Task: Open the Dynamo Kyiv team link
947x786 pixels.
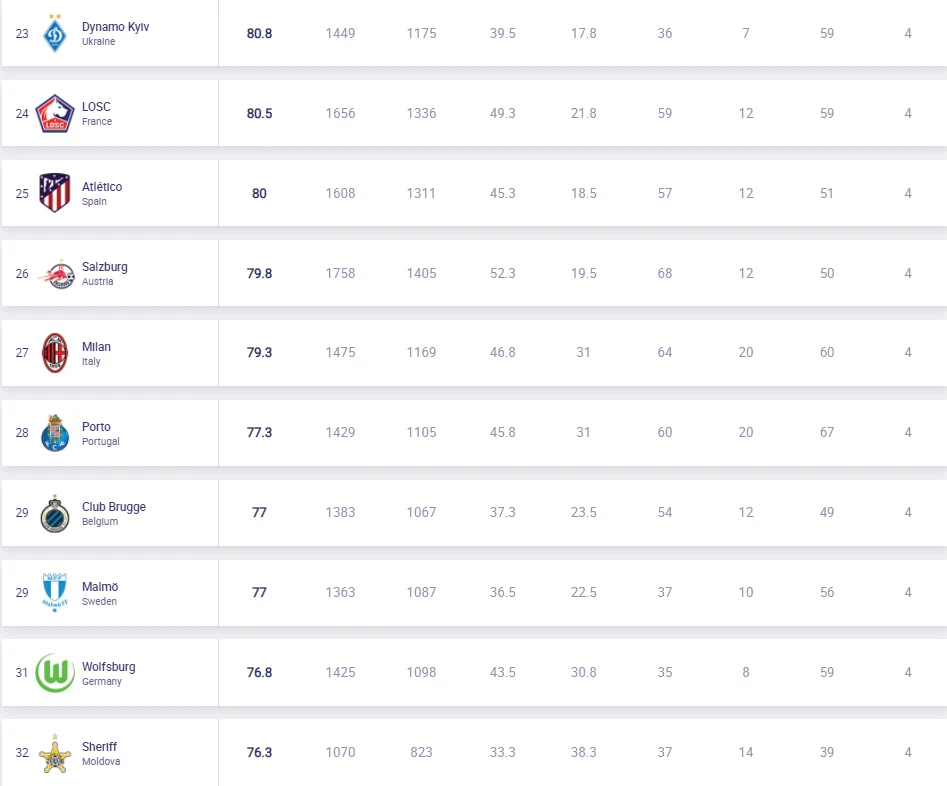Action: tap(115, 27)
